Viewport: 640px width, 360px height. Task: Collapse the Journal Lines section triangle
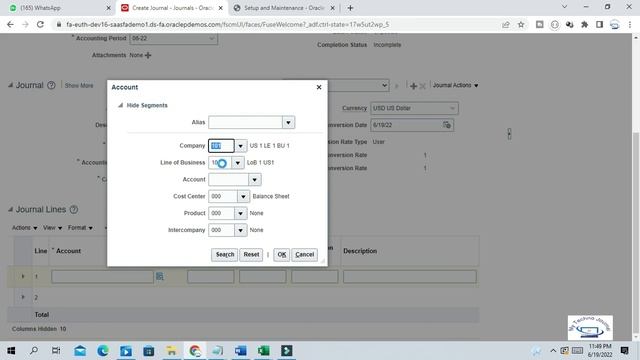10,209
